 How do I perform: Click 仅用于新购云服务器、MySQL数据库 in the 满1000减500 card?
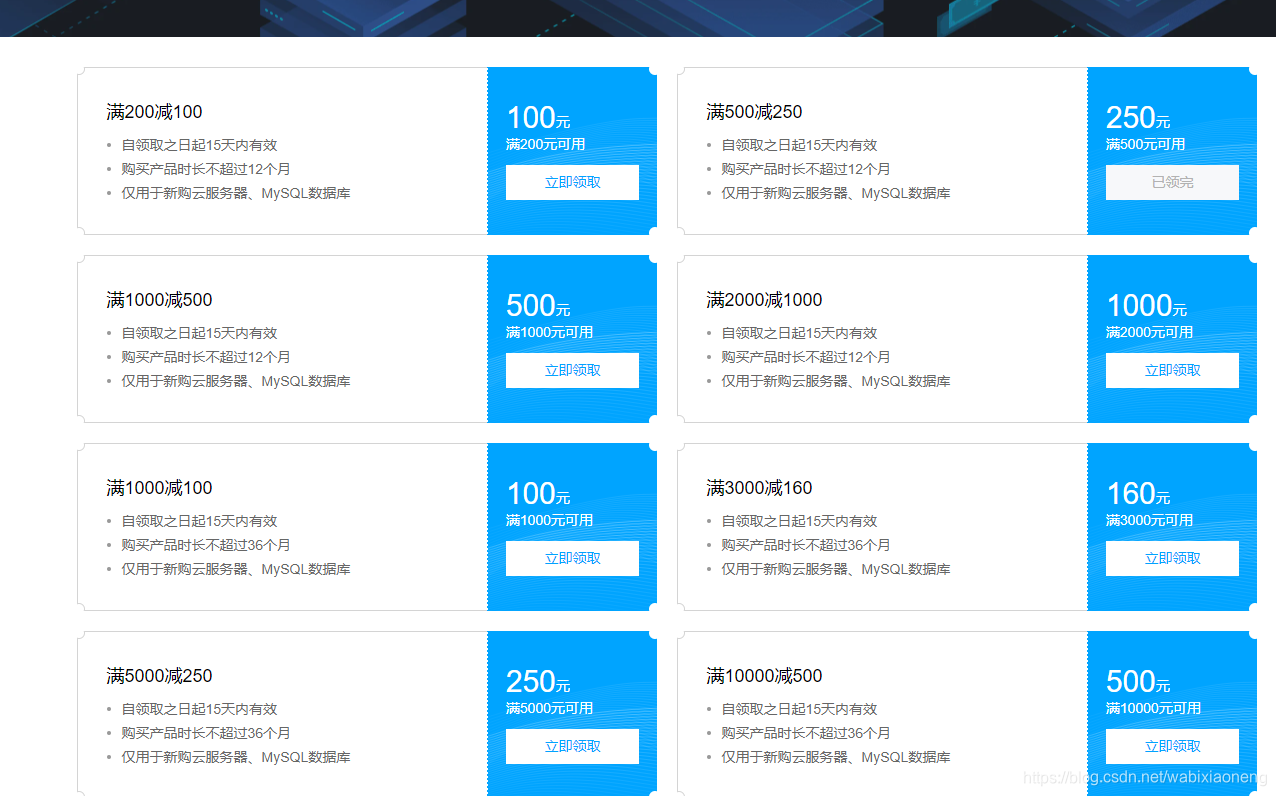point(236,381)
